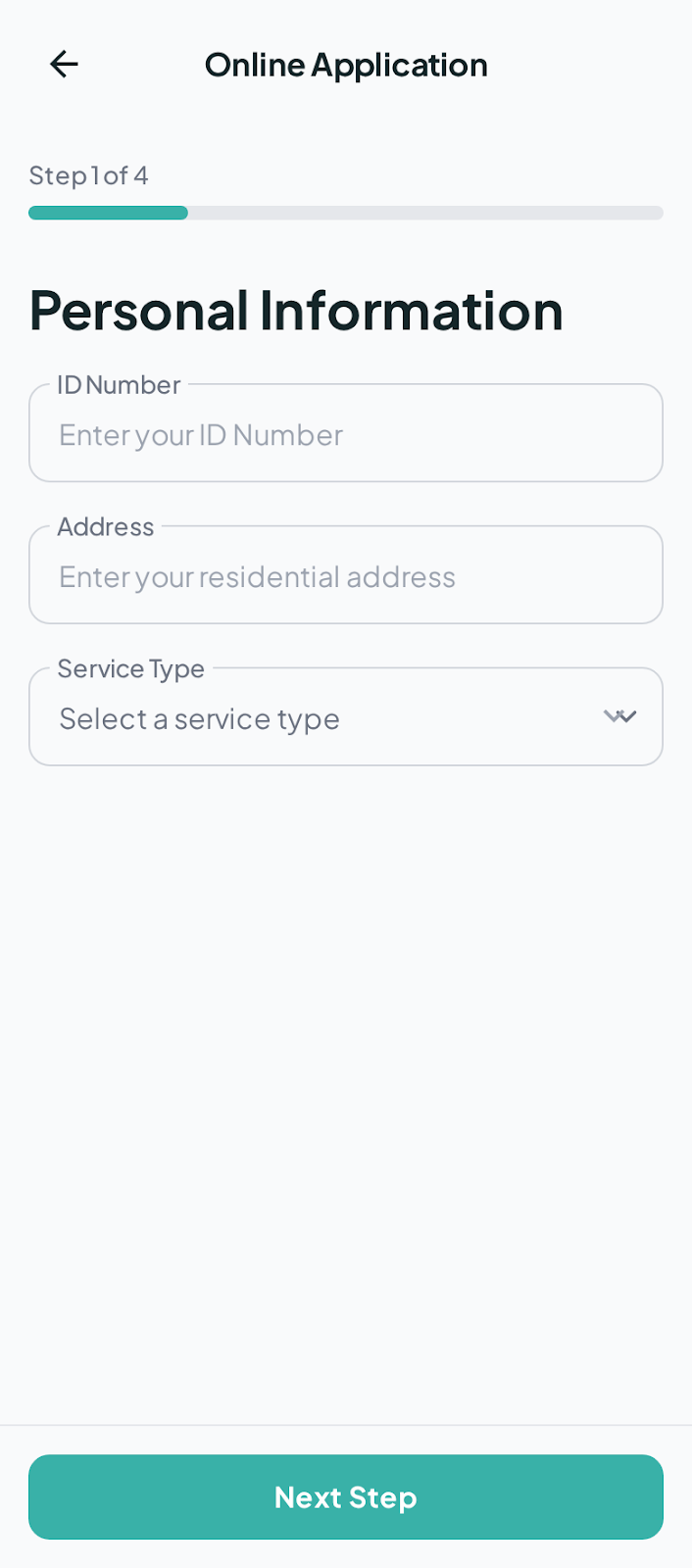Image resolution: width=692 pixels, height=1568 pixels.
Task: Select a service type from the dropdown
Action: tap(346, 716)
